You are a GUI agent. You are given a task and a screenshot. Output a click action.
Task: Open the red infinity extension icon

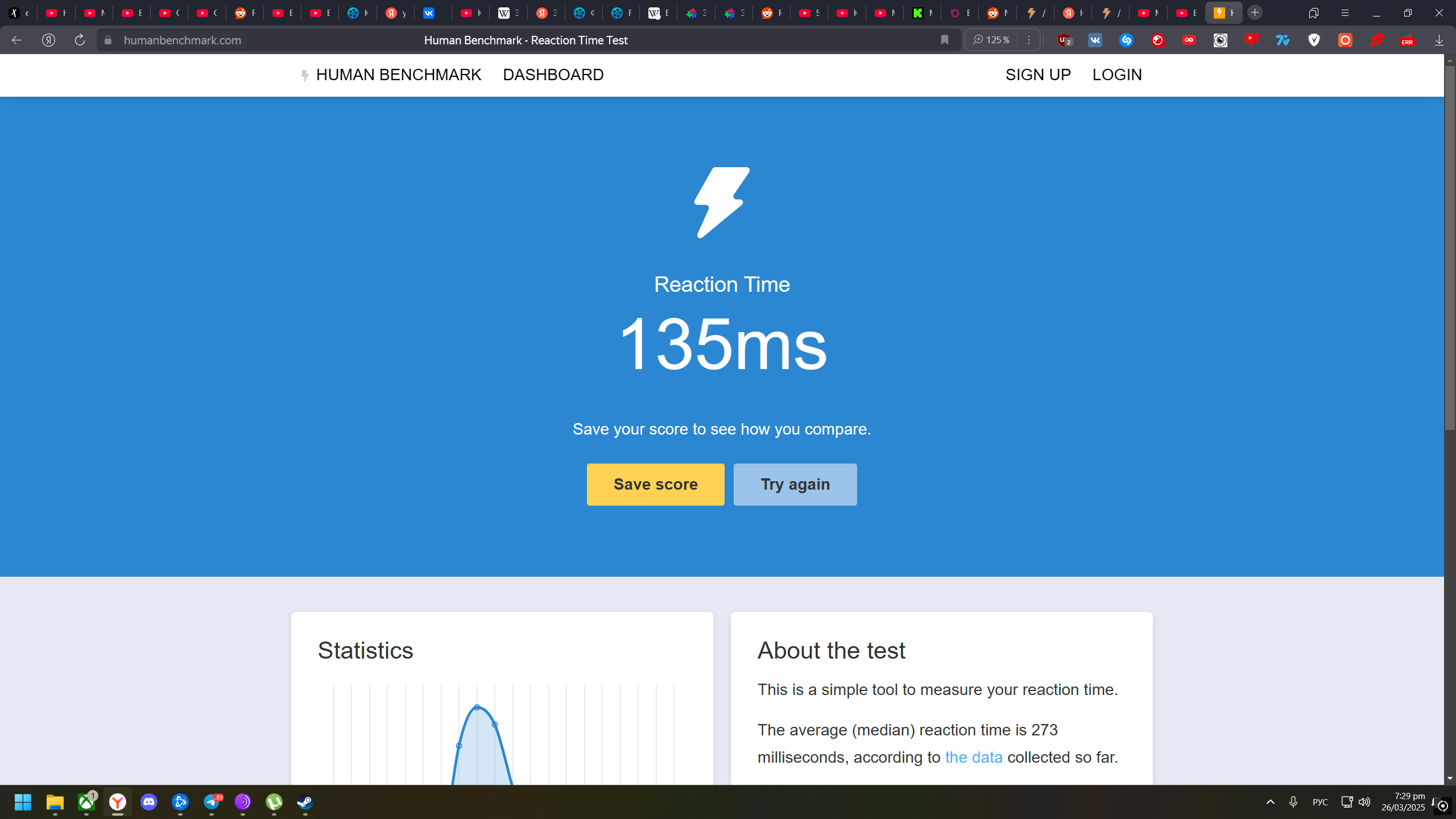(1189, 40)
